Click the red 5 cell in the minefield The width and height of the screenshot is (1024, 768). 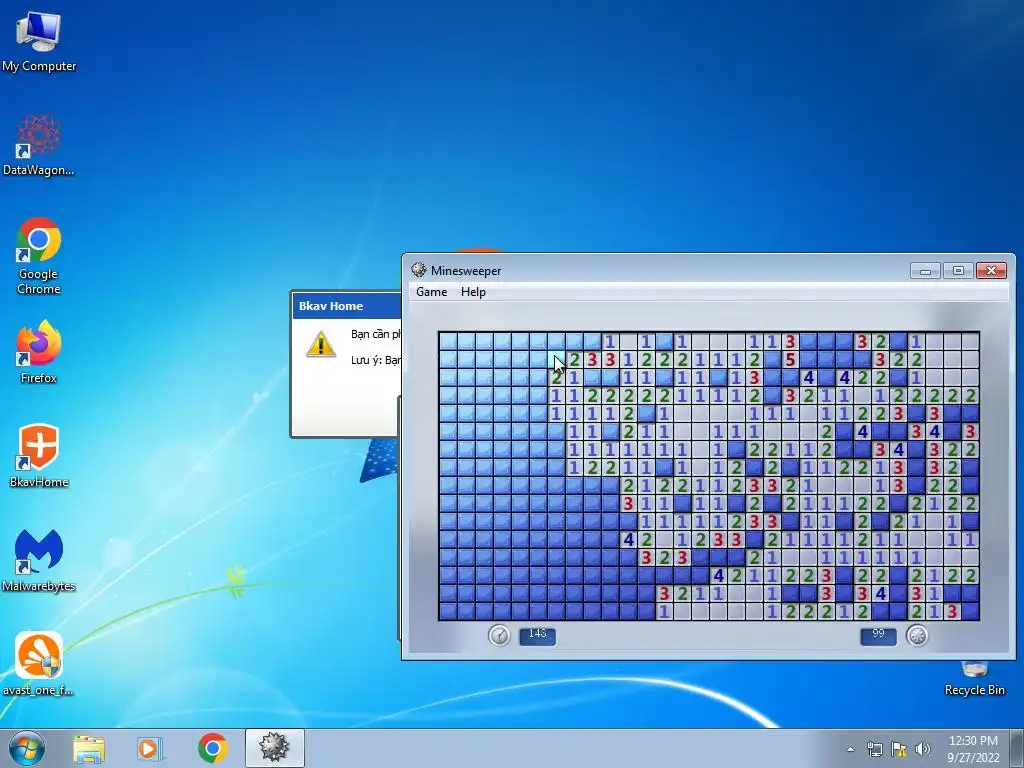pos(790,359)
